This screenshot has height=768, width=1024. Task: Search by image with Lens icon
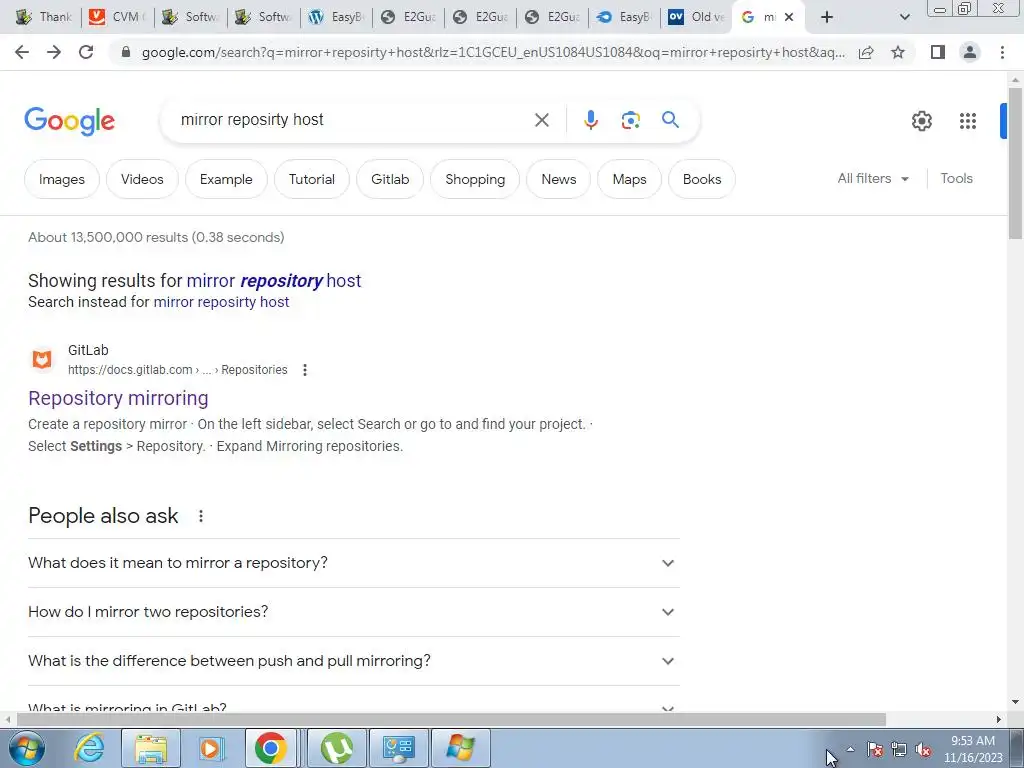630,120
